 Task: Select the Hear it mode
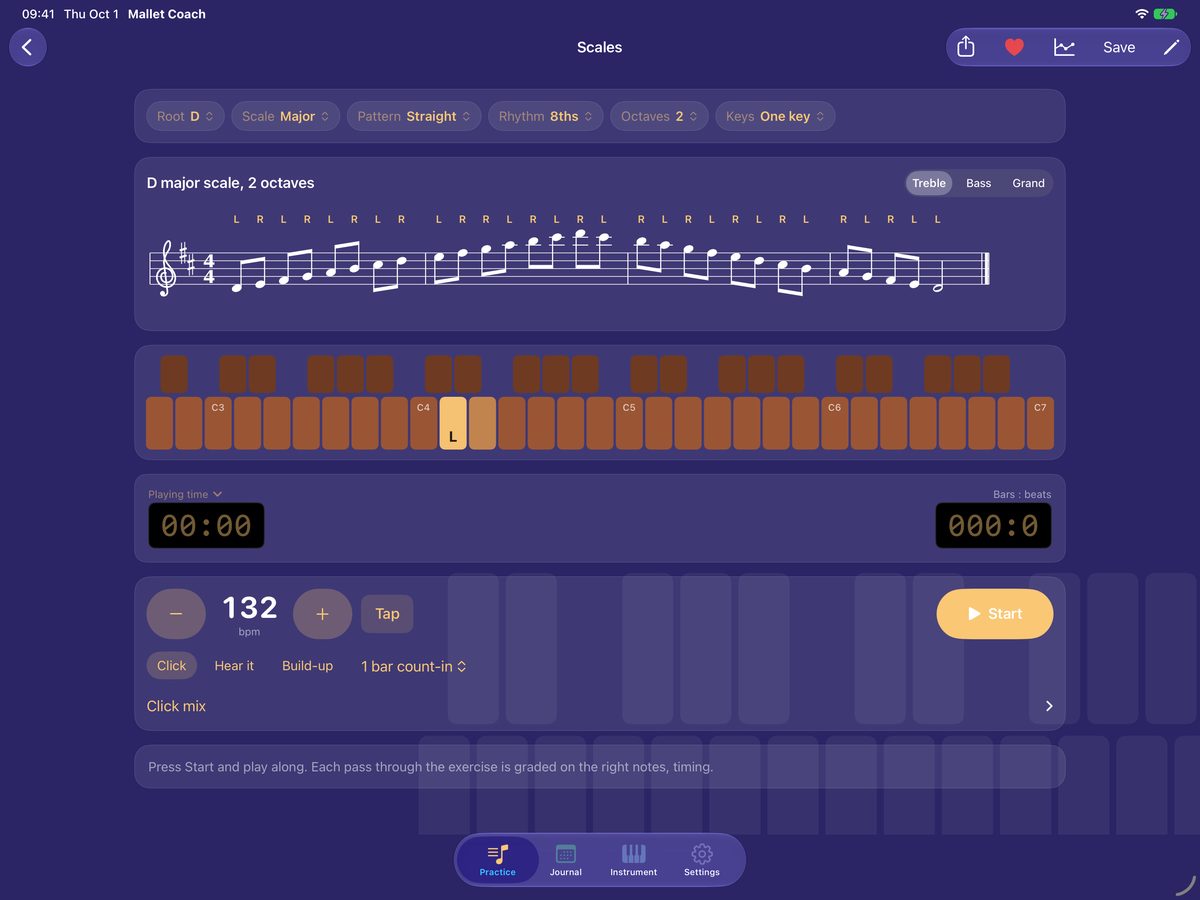(234, 666)
